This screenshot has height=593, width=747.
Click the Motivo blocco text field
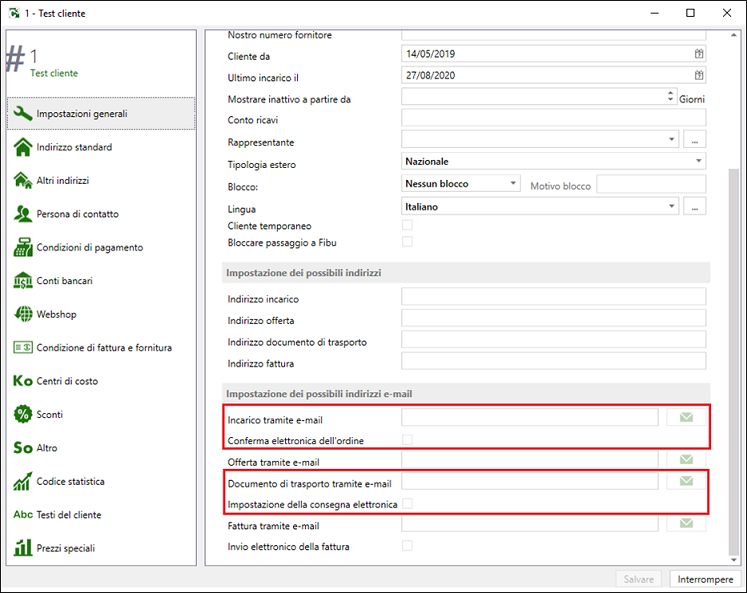[x=651, y=184]
